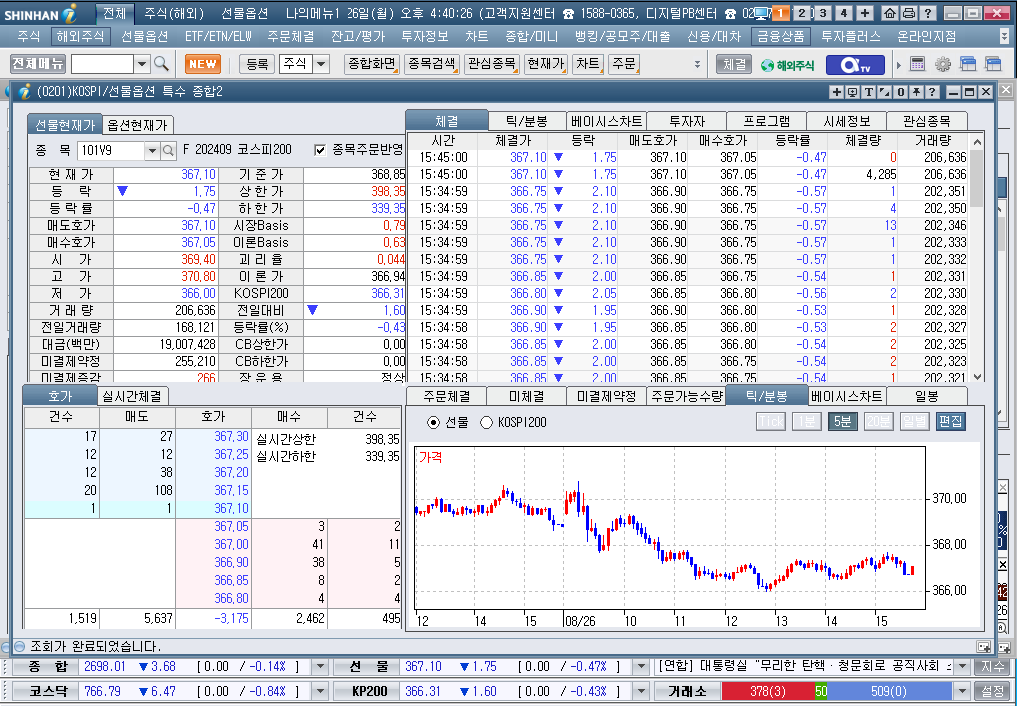Open the ETF/ETN/ELW menu
Image resolution: width=1017 pixels, height=706 pixels.
[x=218, y=37]
